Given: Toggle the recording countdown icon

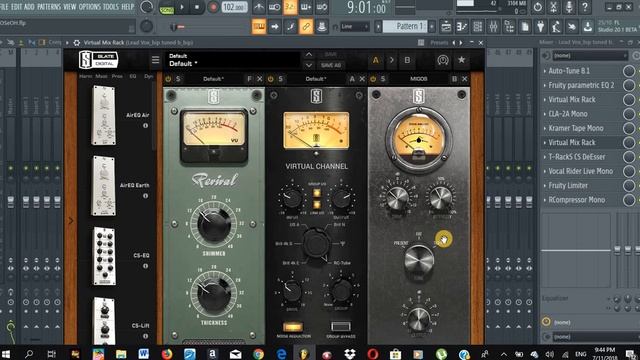Looking at the screenshot, I should [290, 7].
